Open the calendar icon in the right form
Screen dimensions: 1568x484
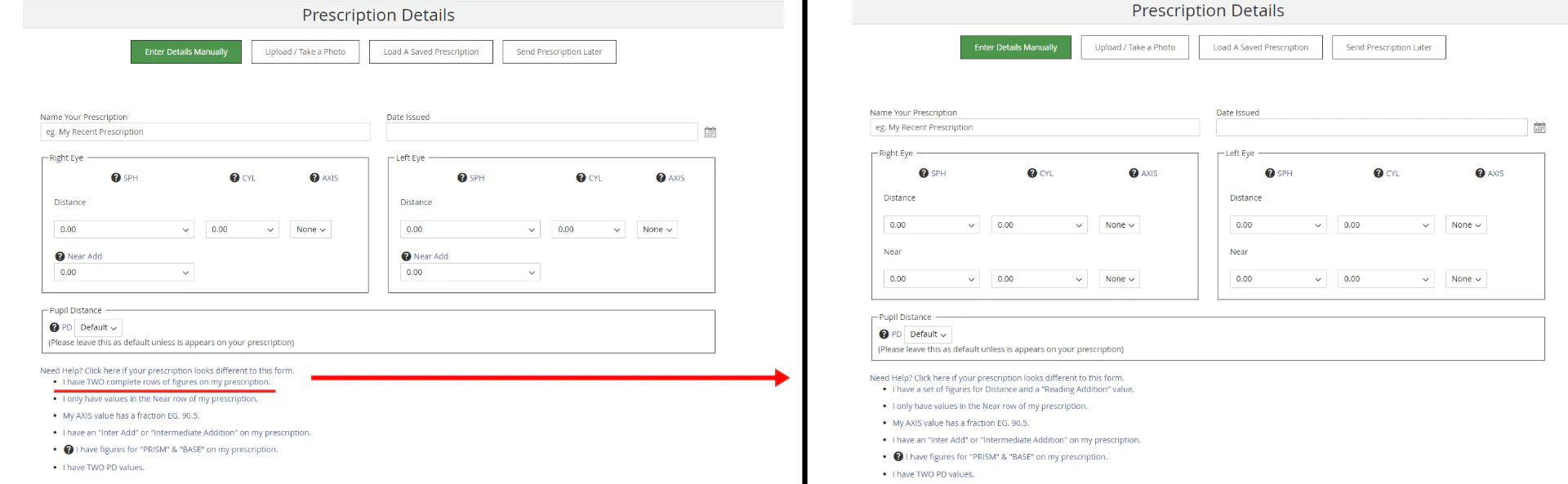pyautogui.click(x=1539, y=127)
